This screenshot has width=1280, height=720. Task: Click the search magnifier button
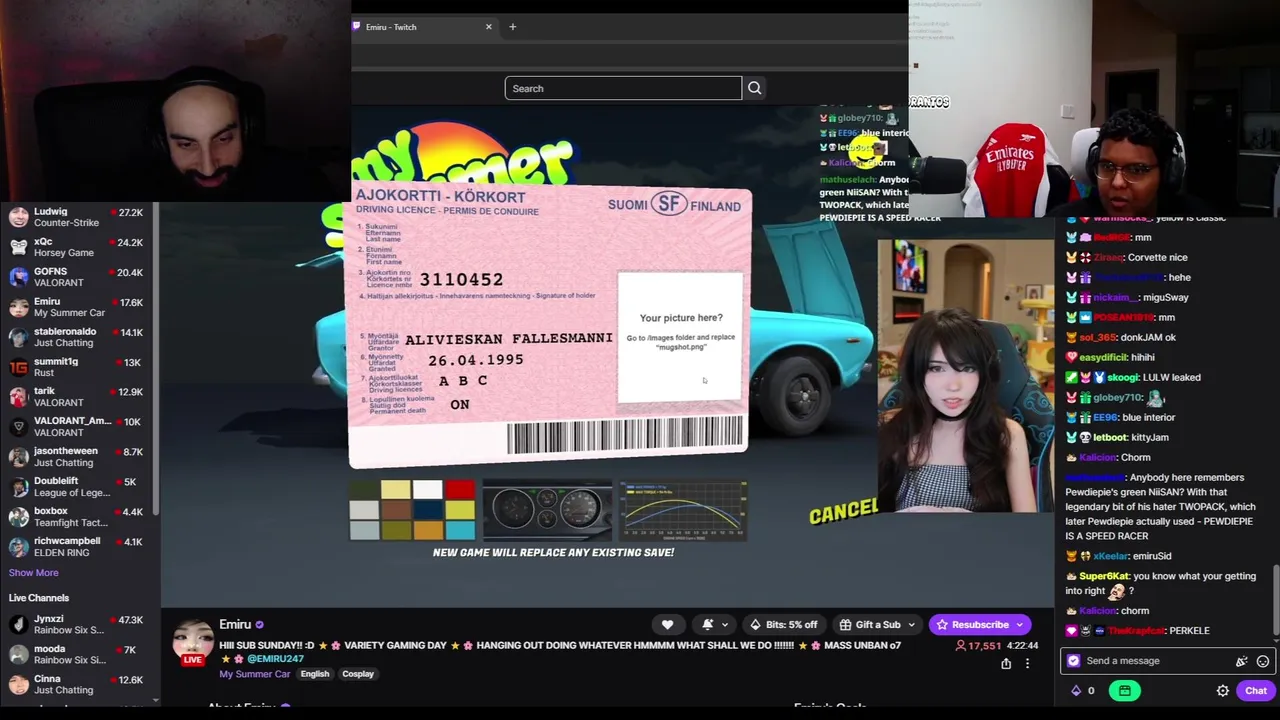coord(754,88)
